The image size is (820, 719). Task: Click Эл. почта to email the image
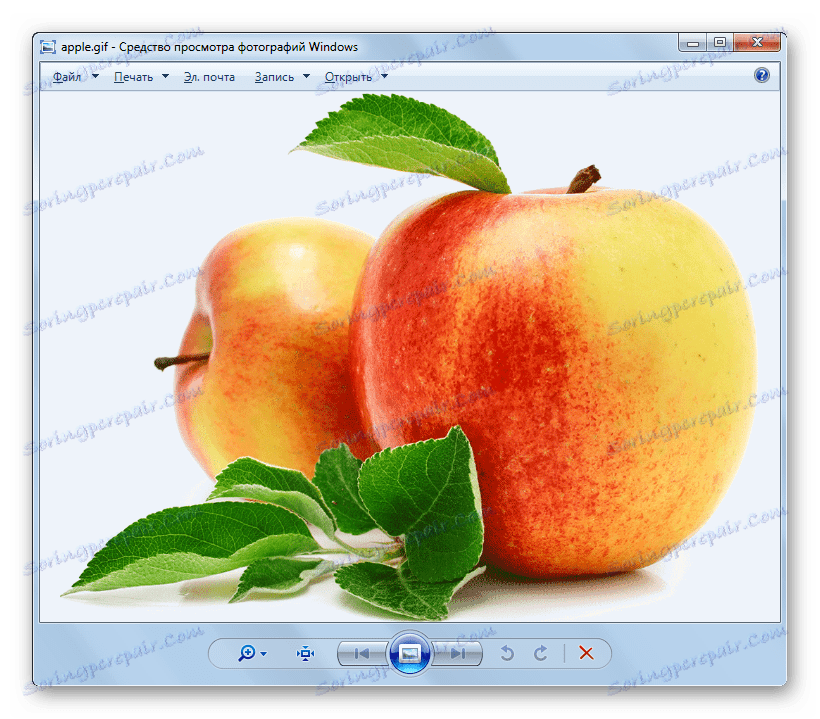pos(209,77)
